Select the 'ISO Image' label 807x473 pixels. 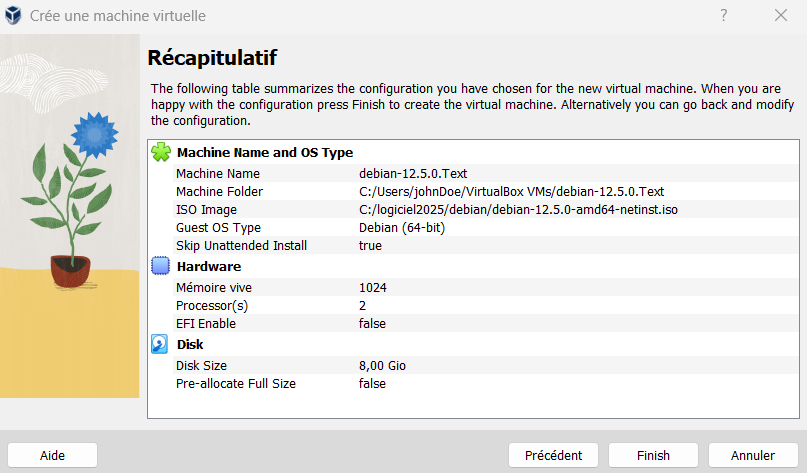coord(206,209)
